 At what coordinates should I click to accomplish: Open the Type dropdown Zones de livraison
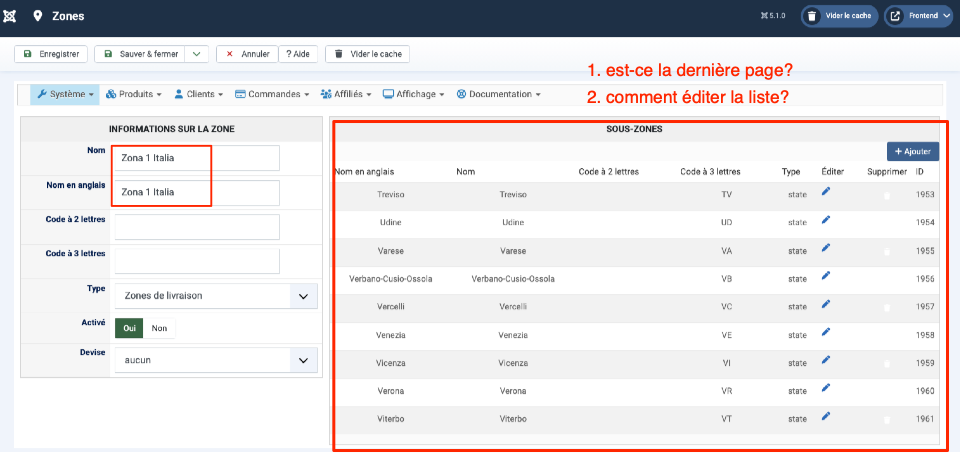(216, 296)
